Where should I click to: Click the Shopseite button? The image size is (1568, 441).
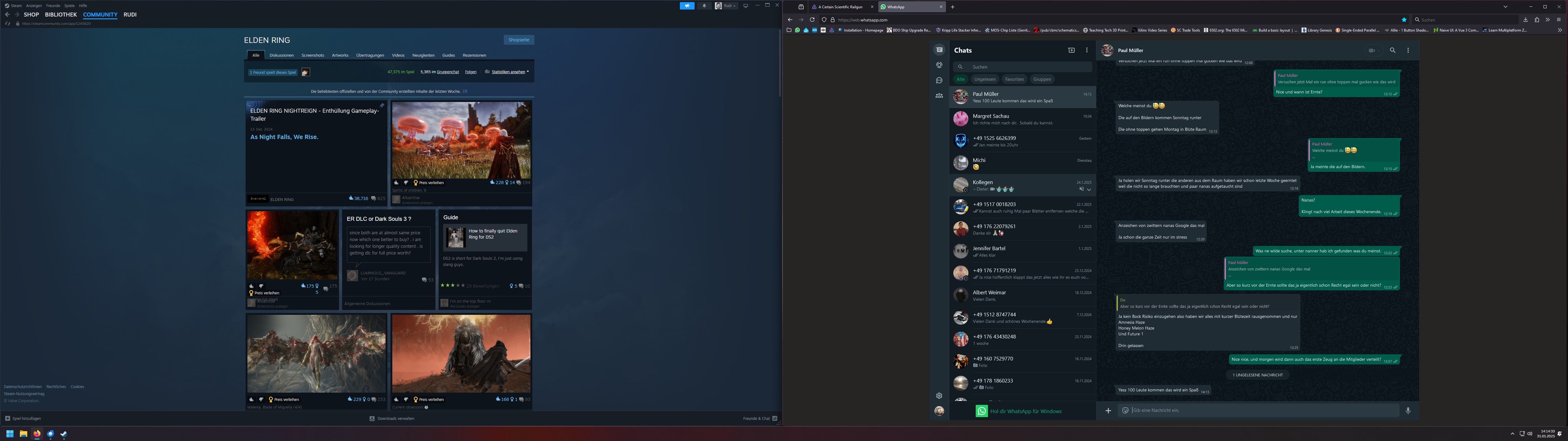(x=518, y=40)
